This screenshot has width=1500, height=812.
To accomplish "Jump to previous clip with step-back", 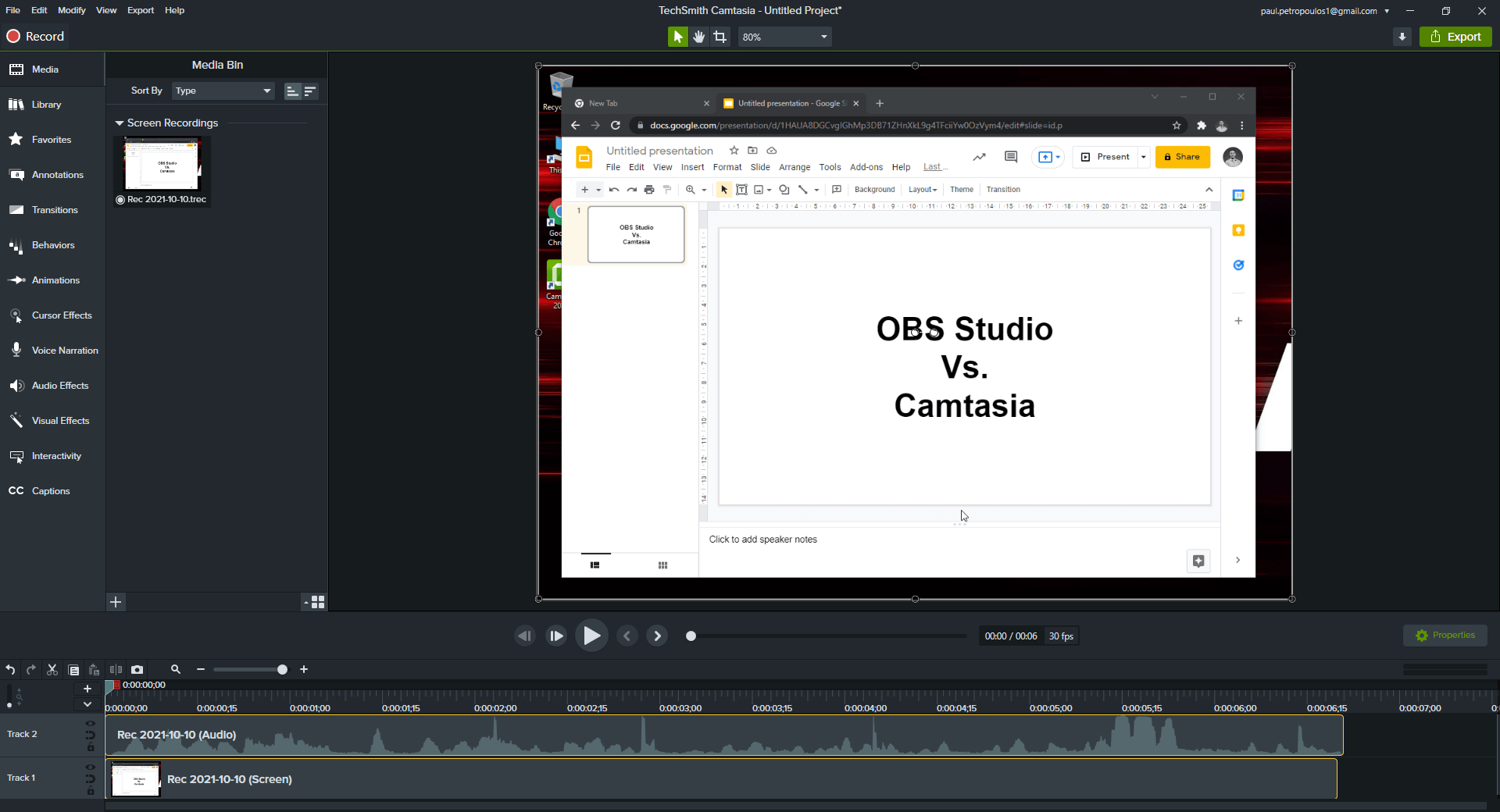I will pyautogui.click(x=524, y=636).
